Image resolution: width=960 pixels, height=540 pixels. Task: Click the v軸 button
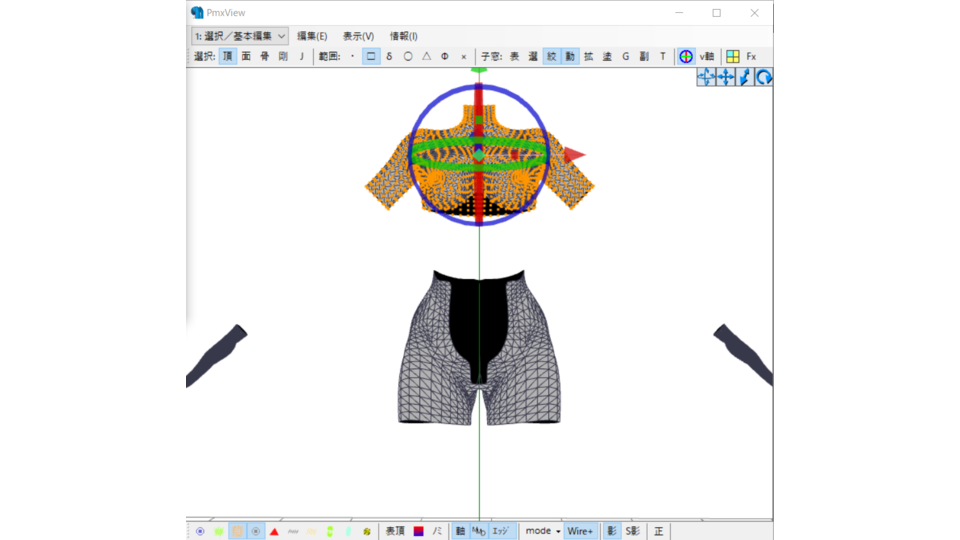(707, 56)
